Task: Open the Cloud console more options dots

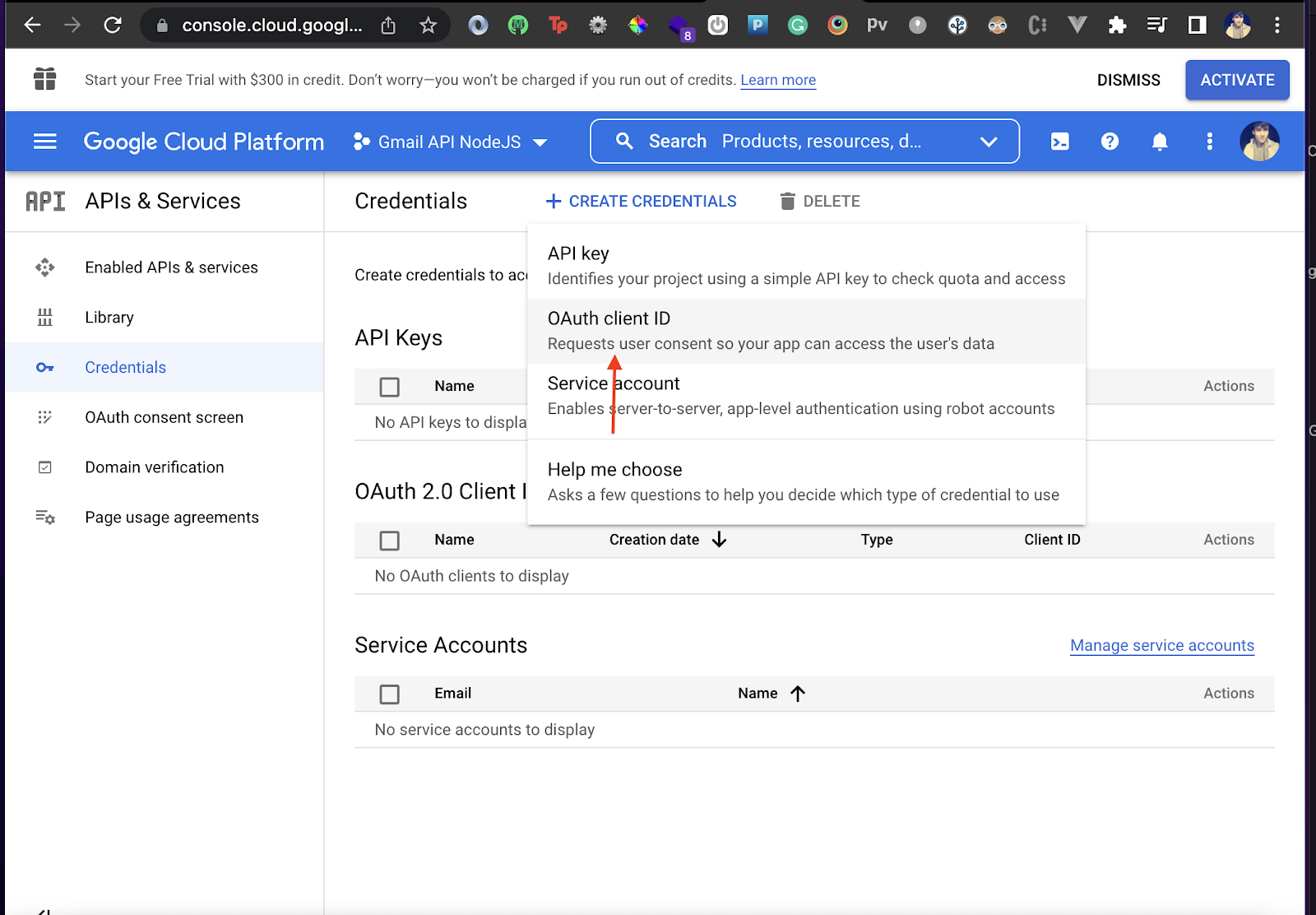Action: point(1209,142)
